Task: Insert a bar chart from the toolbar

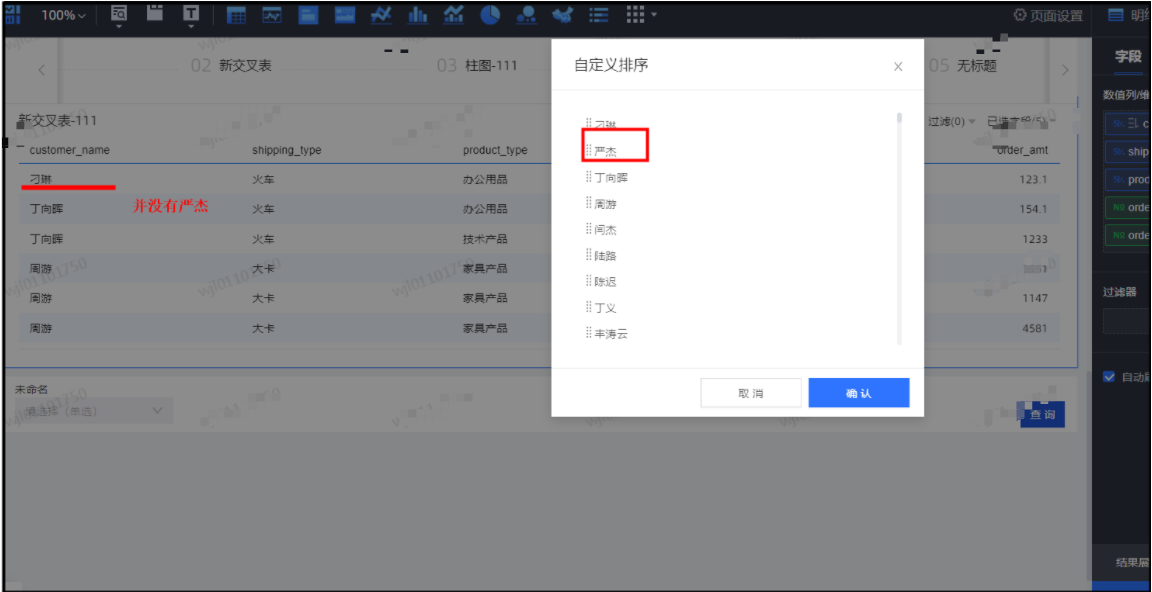Action: (418, 15)
